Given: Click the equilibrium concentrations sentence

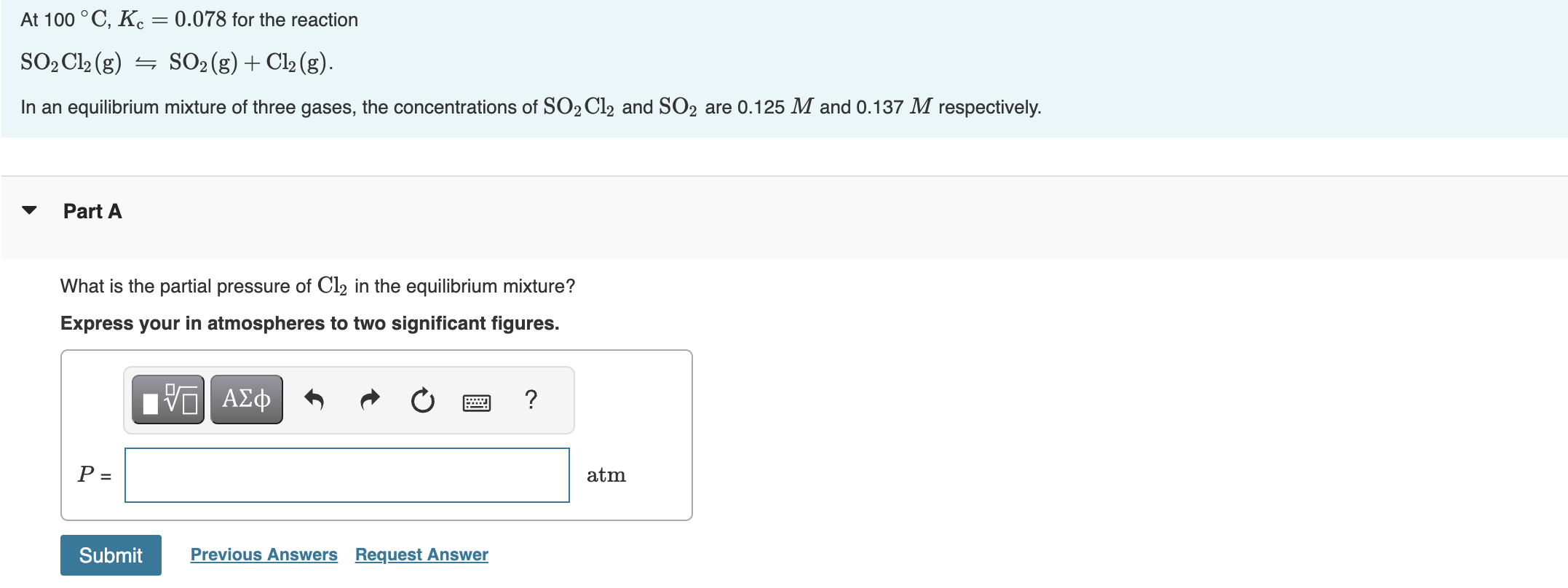Looking at the screenshot, I should point(531,107).
